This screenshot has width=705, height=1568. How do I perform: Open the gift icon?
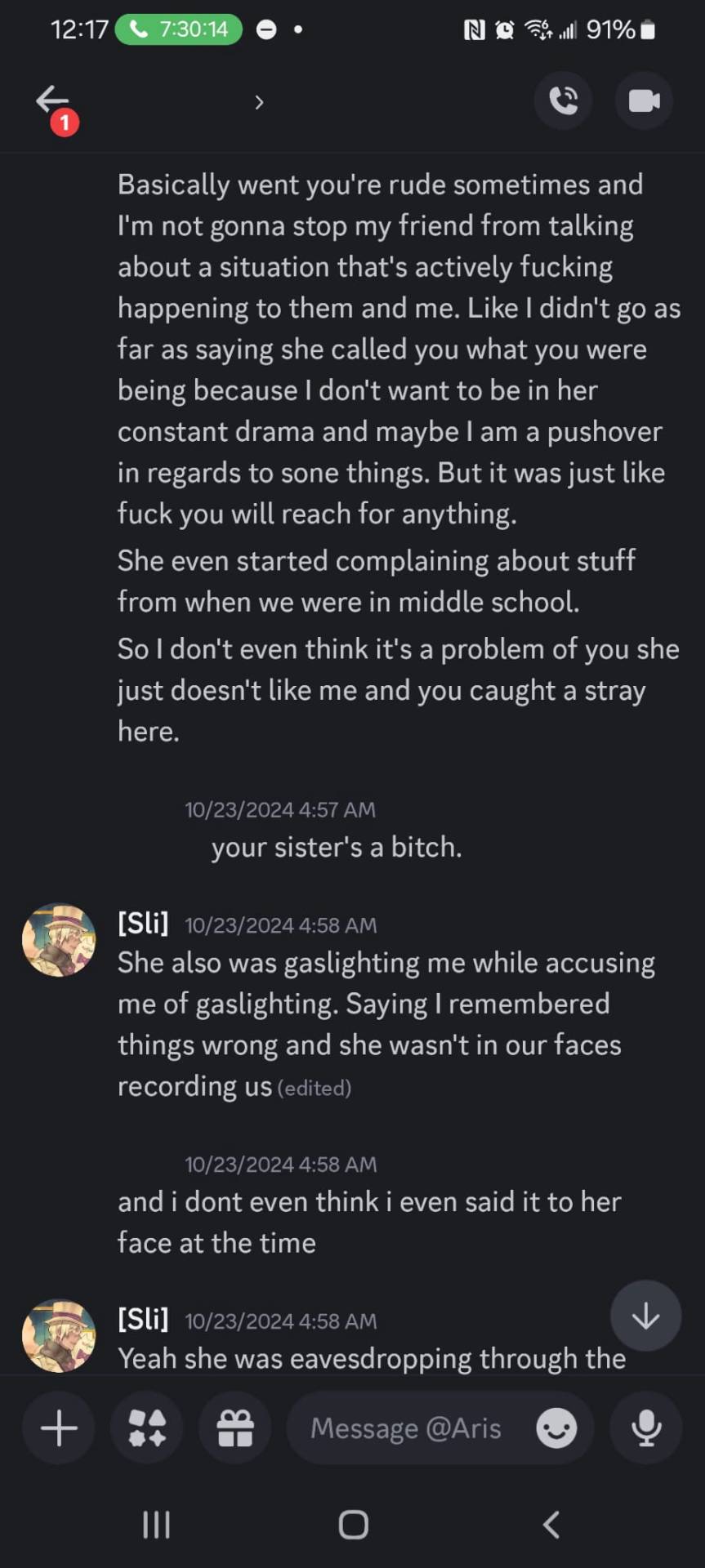coord(235,1428)
